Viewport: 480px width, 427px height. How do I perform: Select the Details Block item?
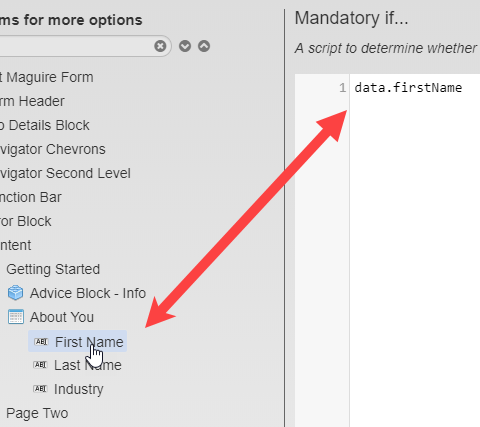tap(45, 125)
